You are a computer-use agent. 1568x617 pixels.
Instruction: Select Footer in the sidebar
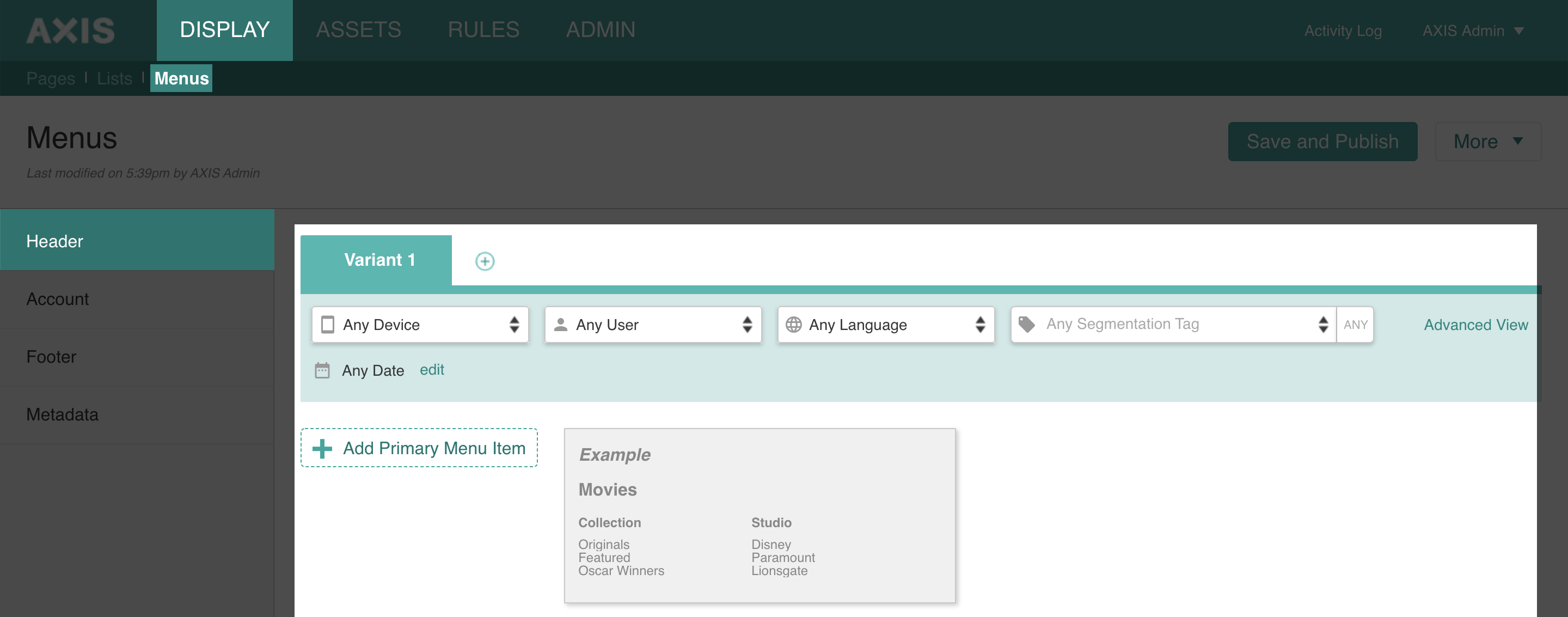point(137,357)
